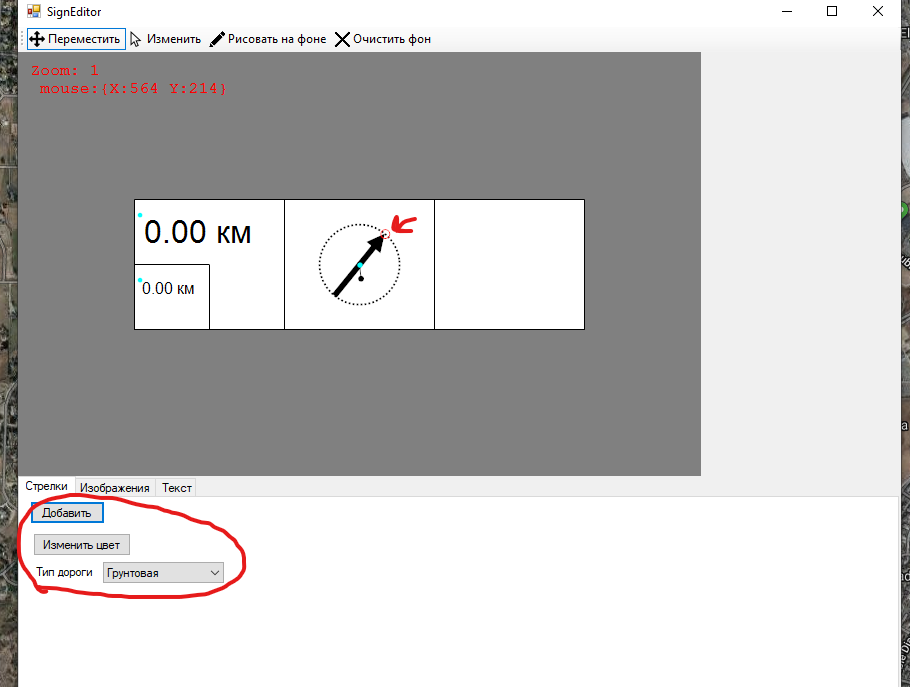This screenshot has width=910, height=687.
Task: Click the cyan handle of small 0.00 км text
Action: (140, 280)
